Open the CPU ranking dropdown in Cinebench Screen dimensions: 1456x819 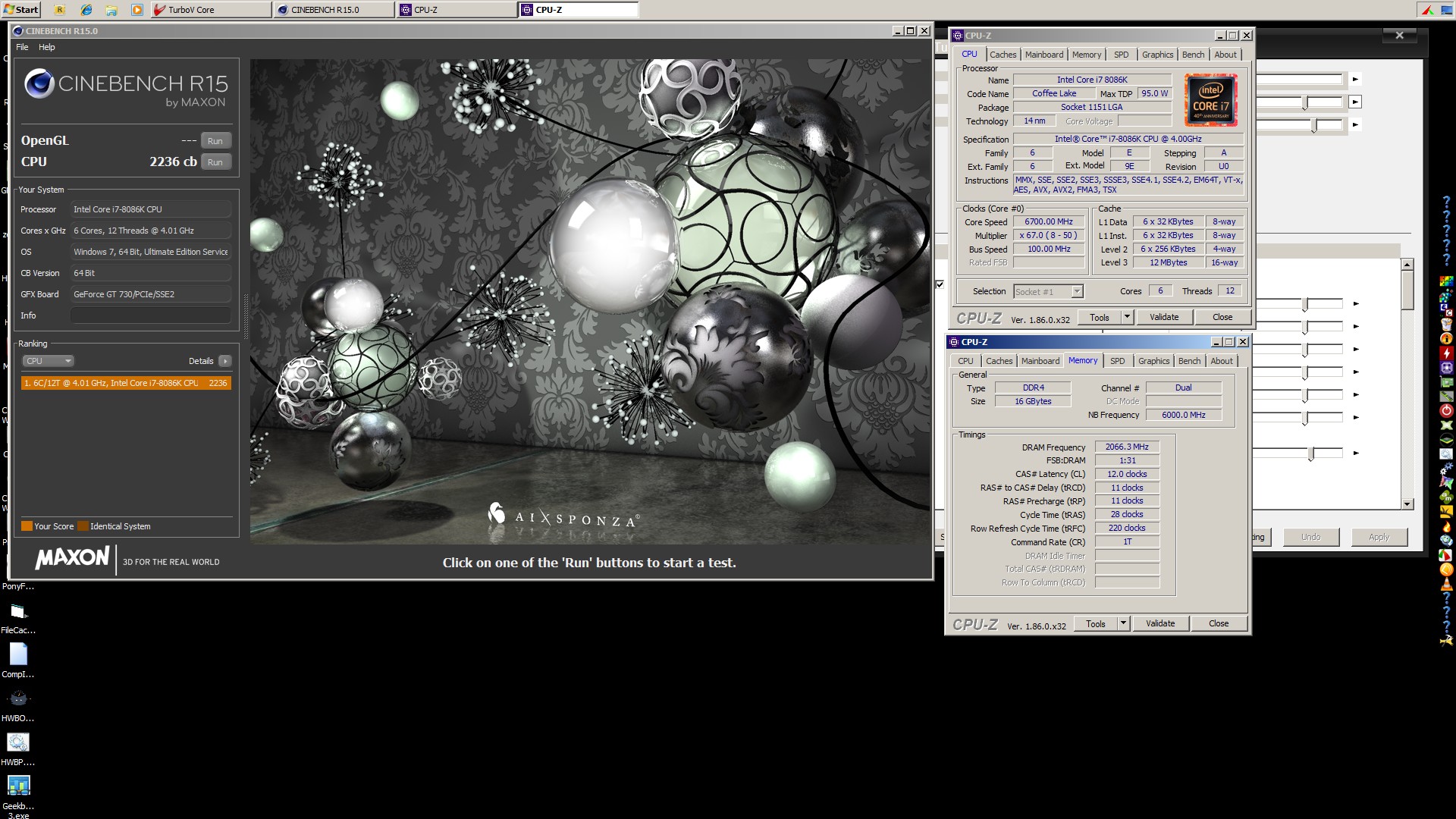[47, 361]
